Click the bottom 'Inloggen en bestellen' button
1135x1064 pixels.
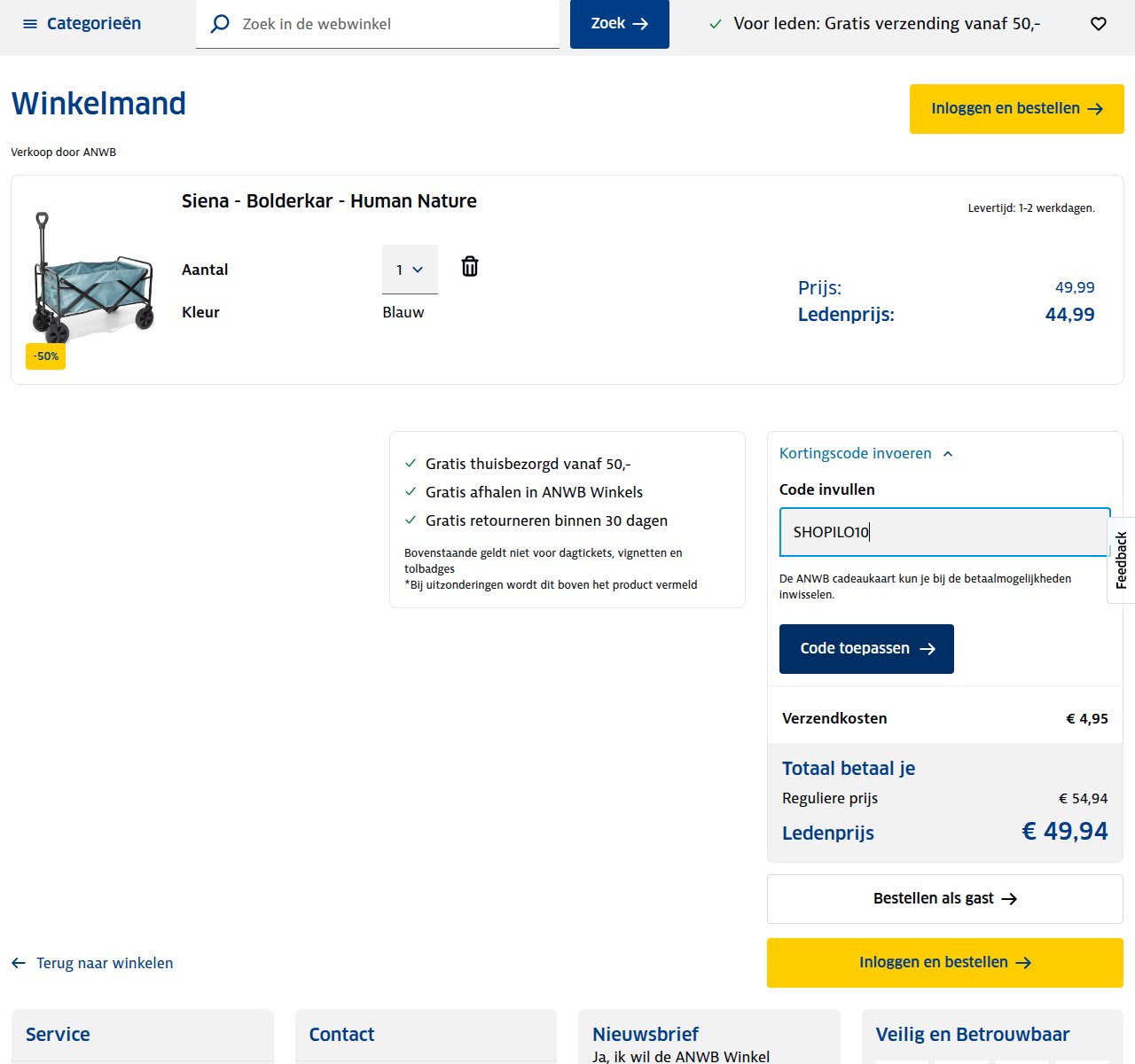coord(945,963)
